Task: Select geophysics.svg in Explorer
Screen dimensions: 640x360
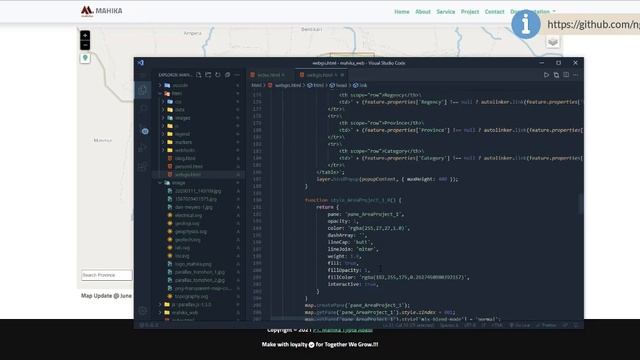Action: [x=191, y=231]
